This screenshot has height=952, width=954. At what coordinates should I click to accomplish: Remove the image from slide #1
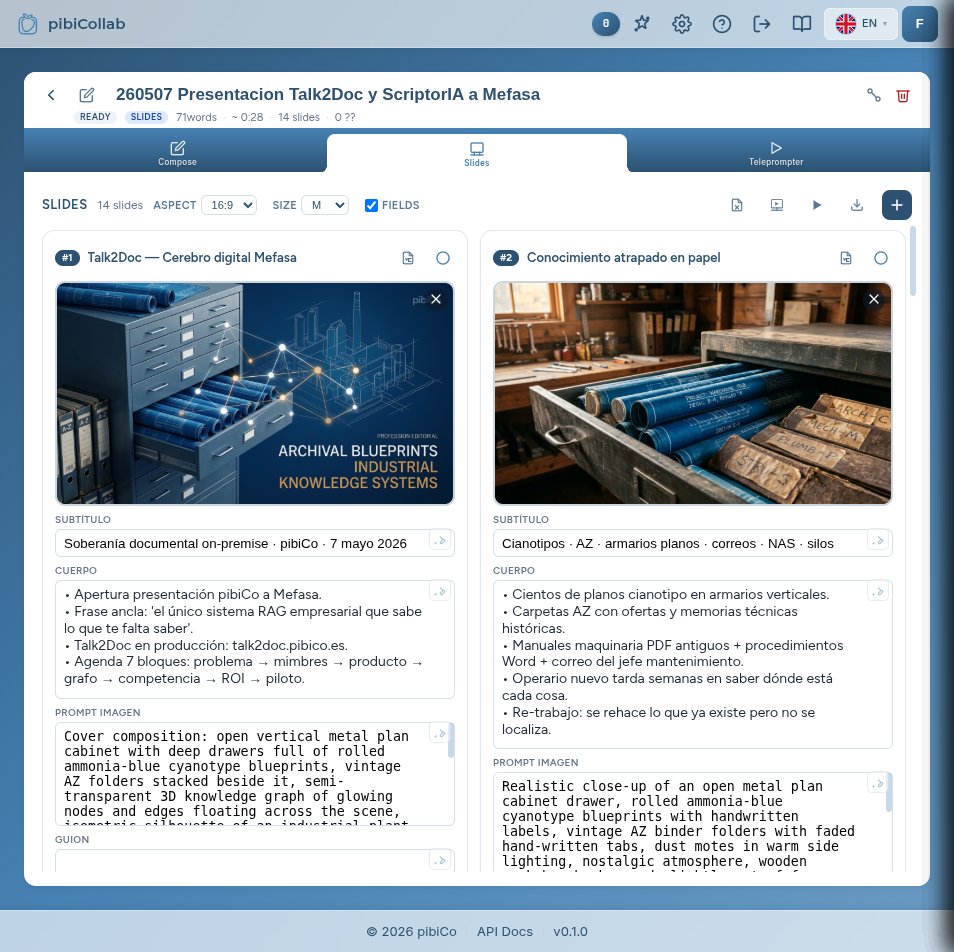coord(436,299)
